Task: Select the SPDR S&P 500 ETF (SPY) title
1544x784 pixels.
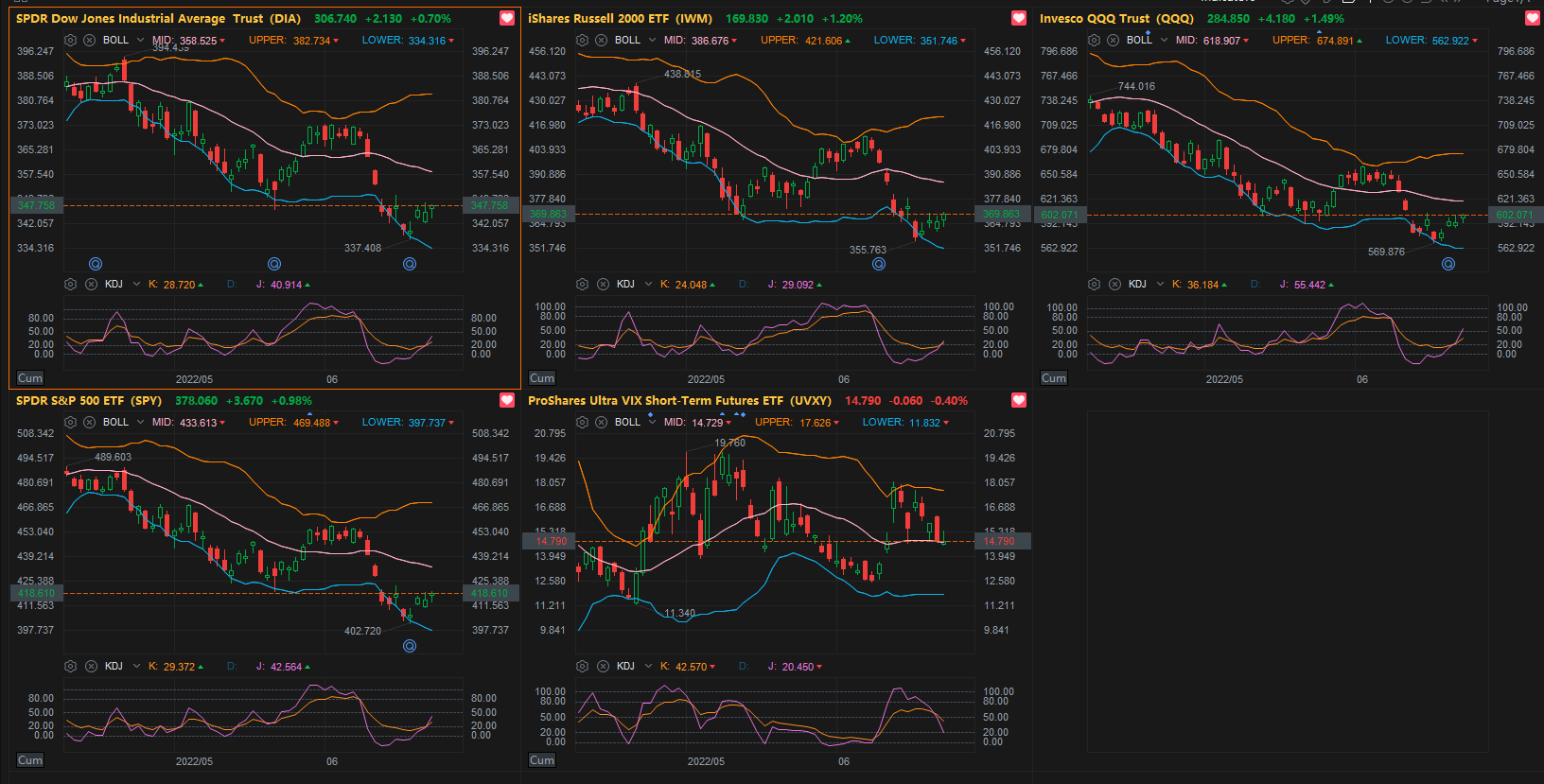Action: [89, 401]
